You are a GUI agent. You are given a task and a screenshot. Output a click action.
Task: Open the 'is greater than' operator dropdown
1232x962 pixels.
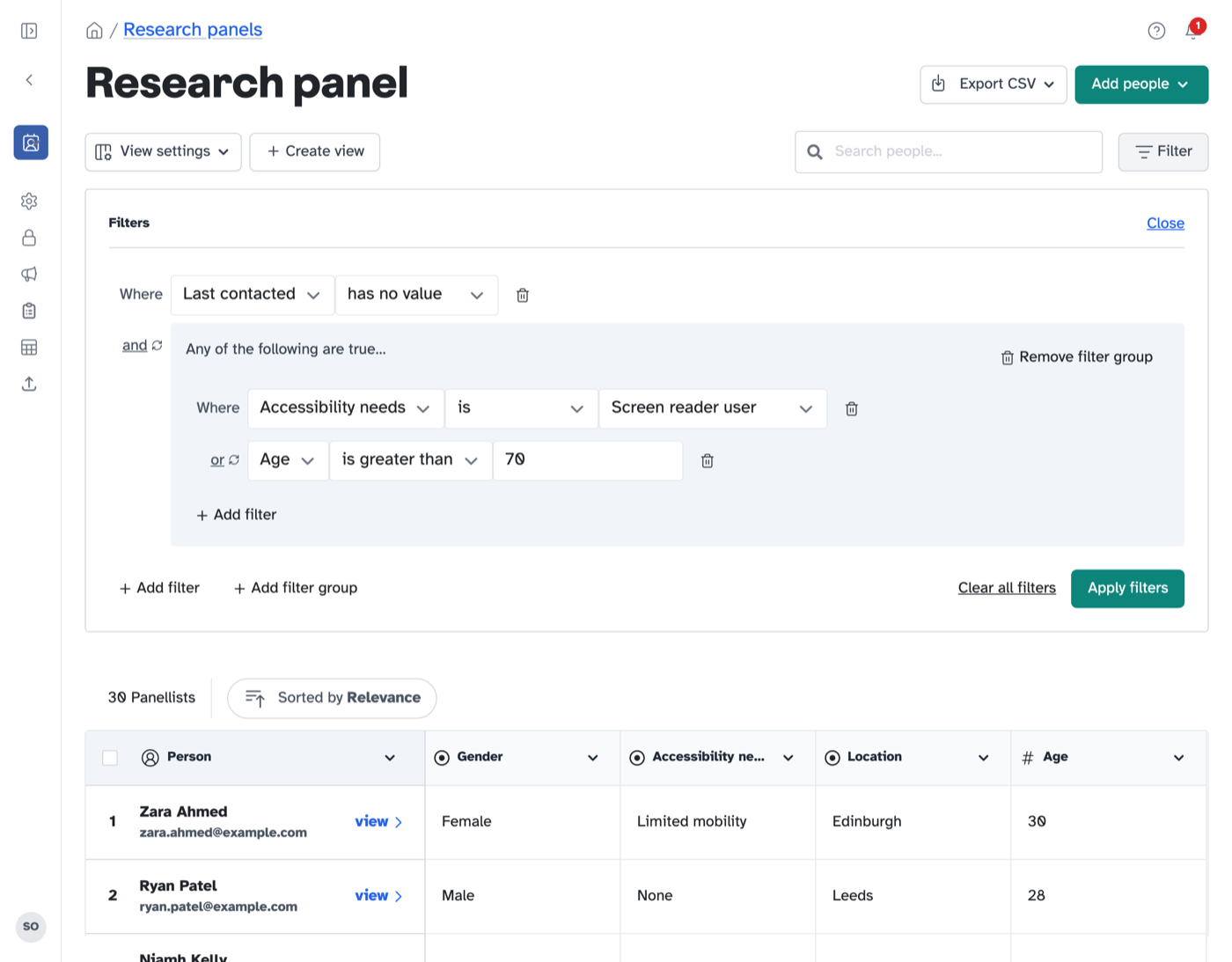(411, 460)
